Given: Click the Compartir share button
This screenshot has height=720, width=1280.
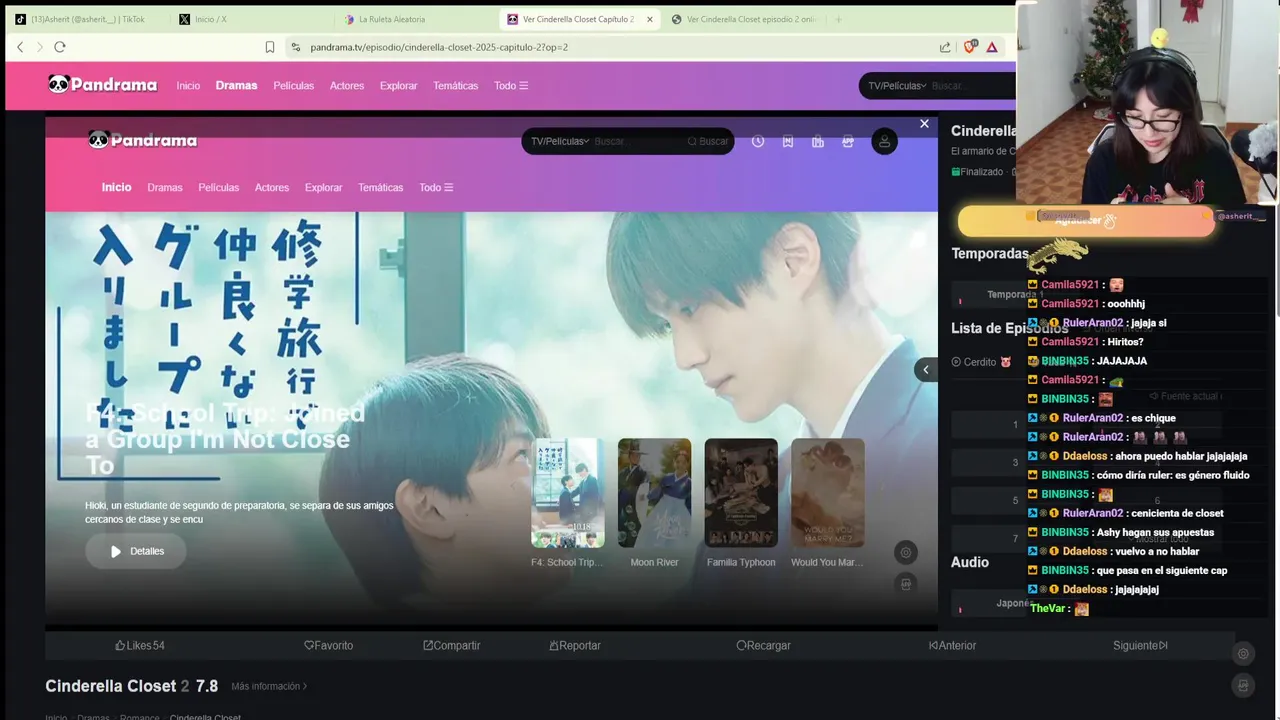Looking at the screenshot, I should (452, 645).
